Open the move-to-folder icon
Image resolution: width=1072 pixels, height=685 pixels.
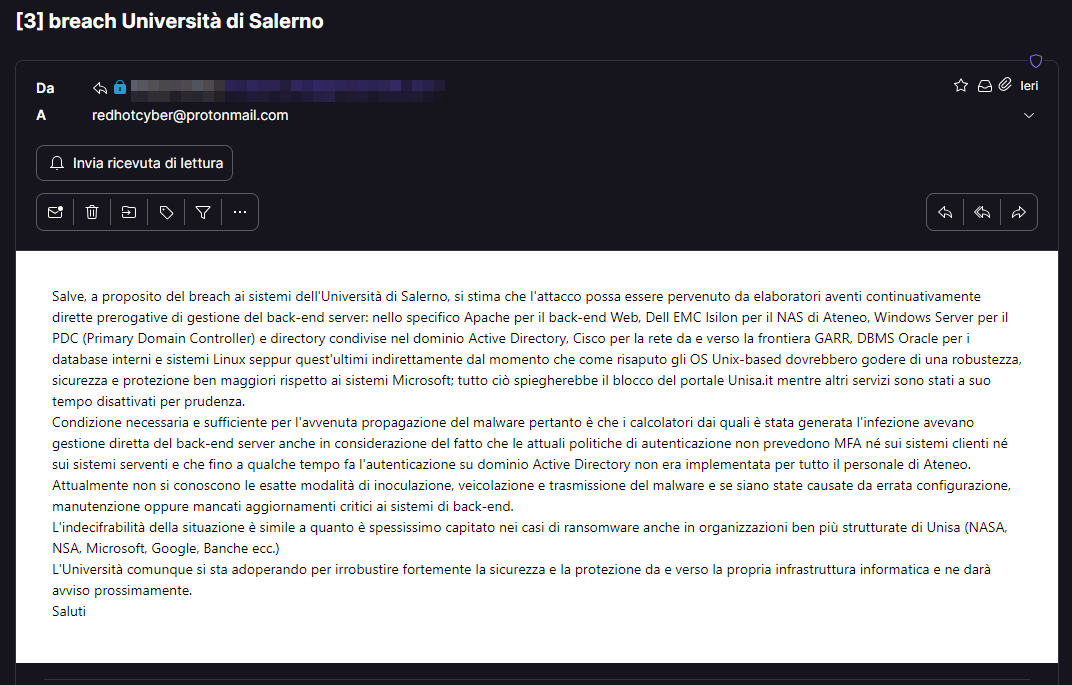[129, 212]
